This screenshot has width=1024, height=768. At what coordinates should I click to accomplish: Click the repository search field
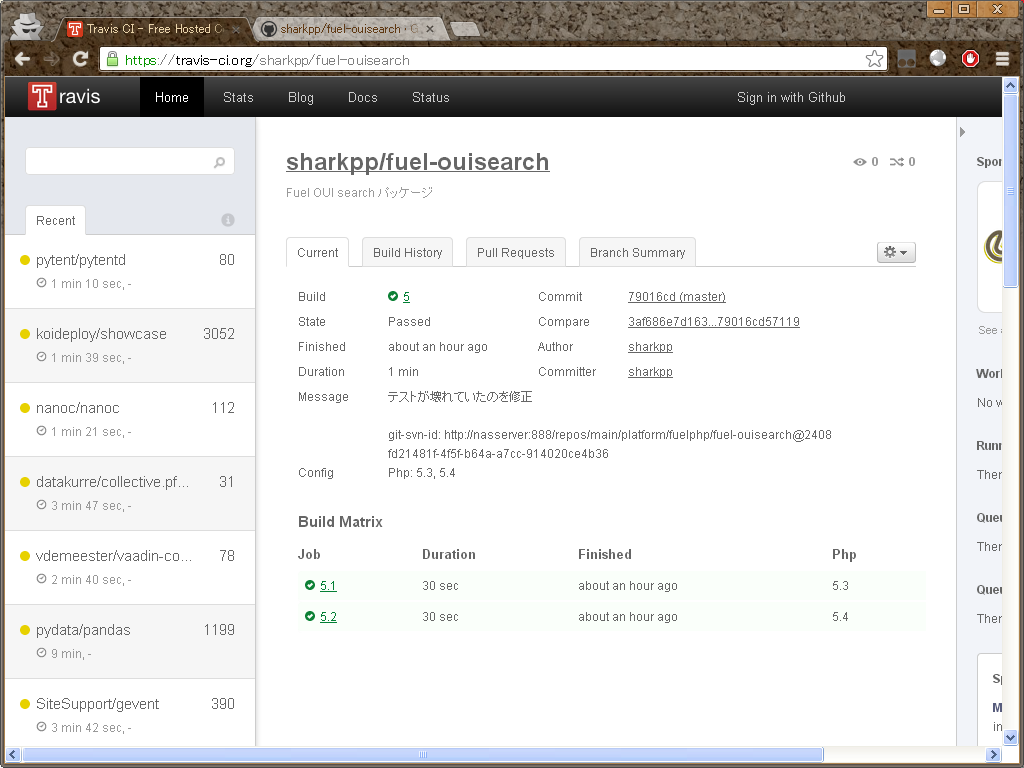pos(130,161)
